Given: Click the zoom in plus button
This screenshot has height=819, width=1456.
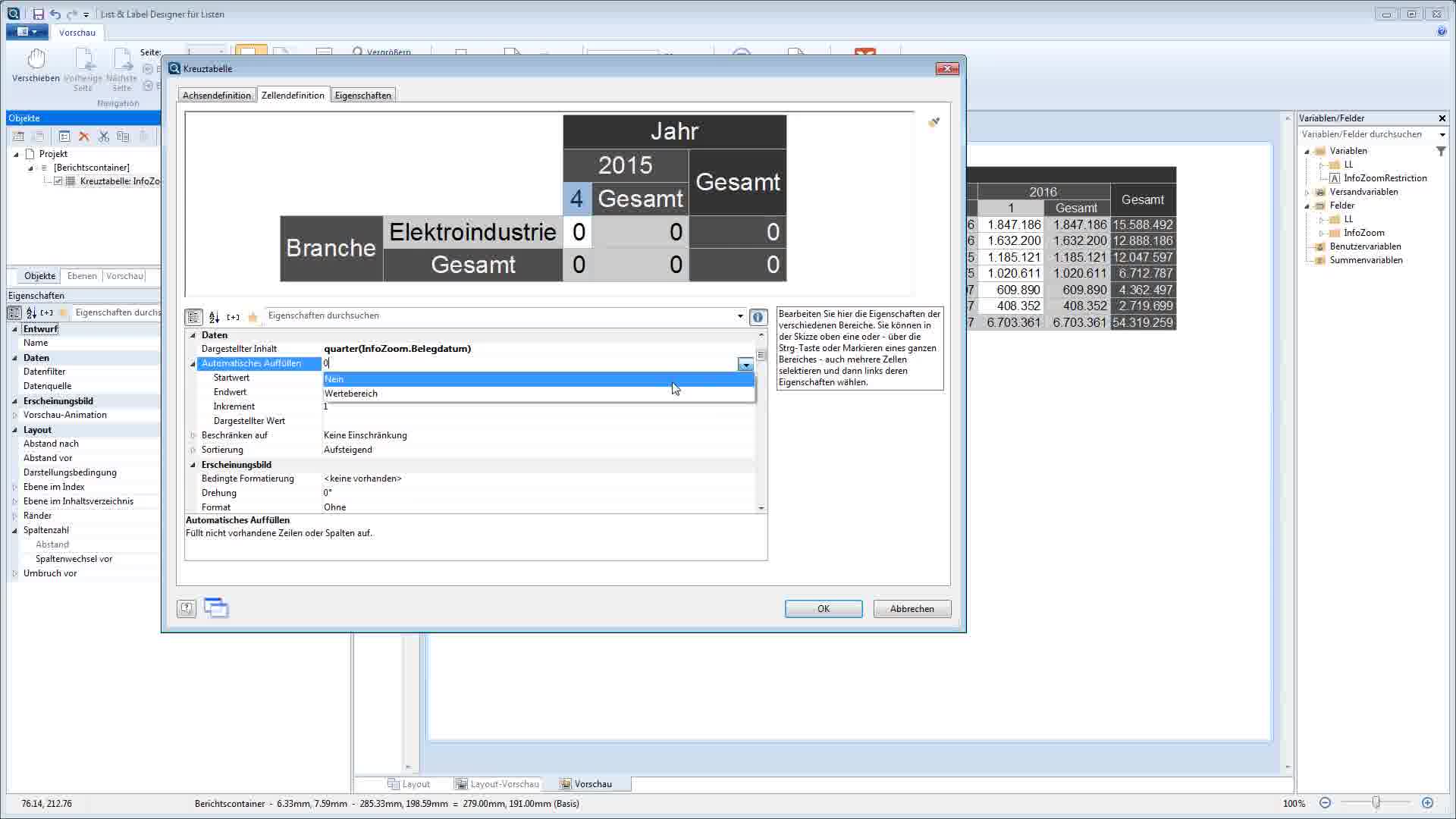Looking at the screenshot, I should (1427, 803).
